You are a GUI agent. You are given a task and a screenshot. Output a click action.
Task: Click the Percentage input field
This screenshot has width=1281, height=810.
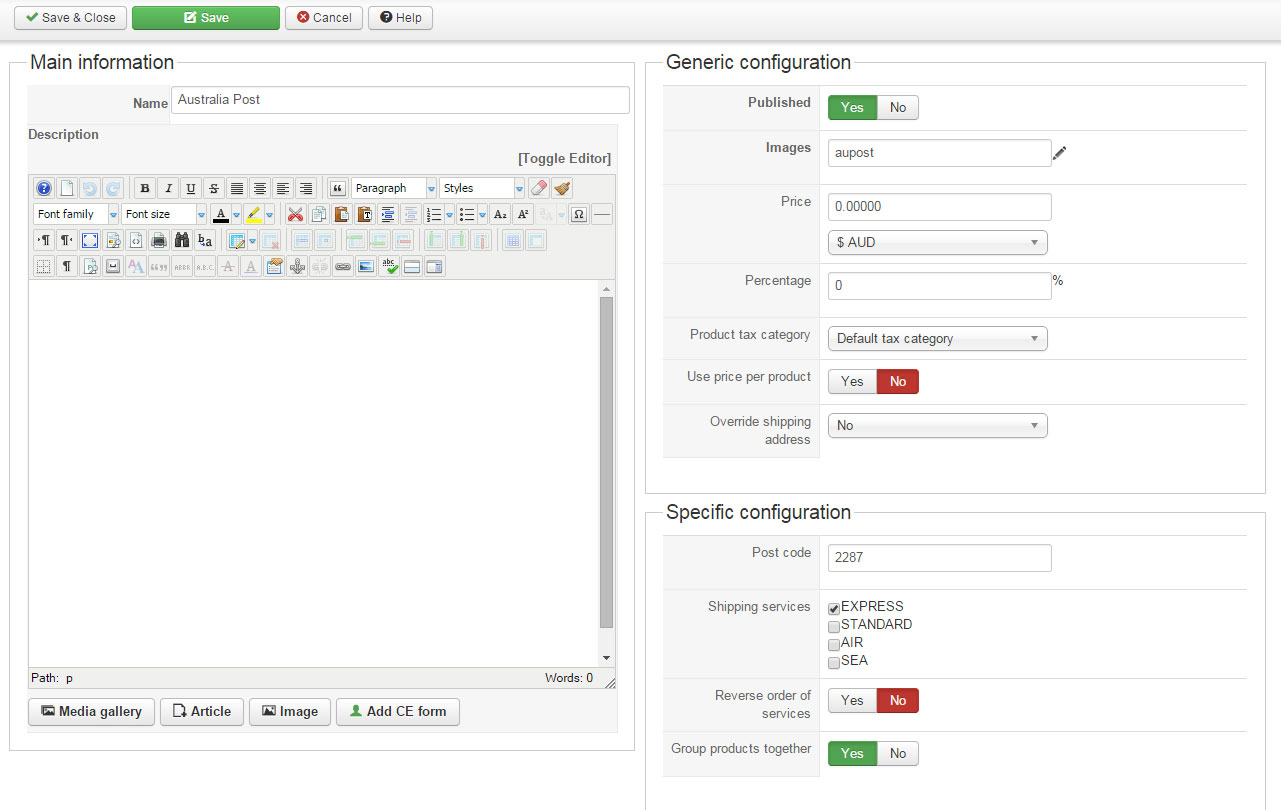click(940, 286)
